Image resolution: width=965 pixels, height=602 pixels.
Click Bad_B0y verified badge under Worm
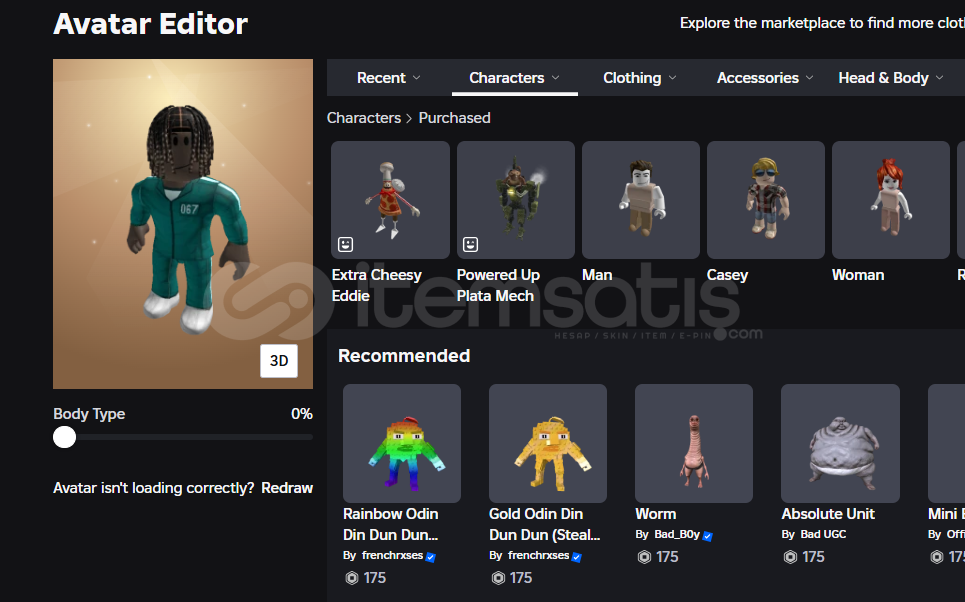(708, 536)
